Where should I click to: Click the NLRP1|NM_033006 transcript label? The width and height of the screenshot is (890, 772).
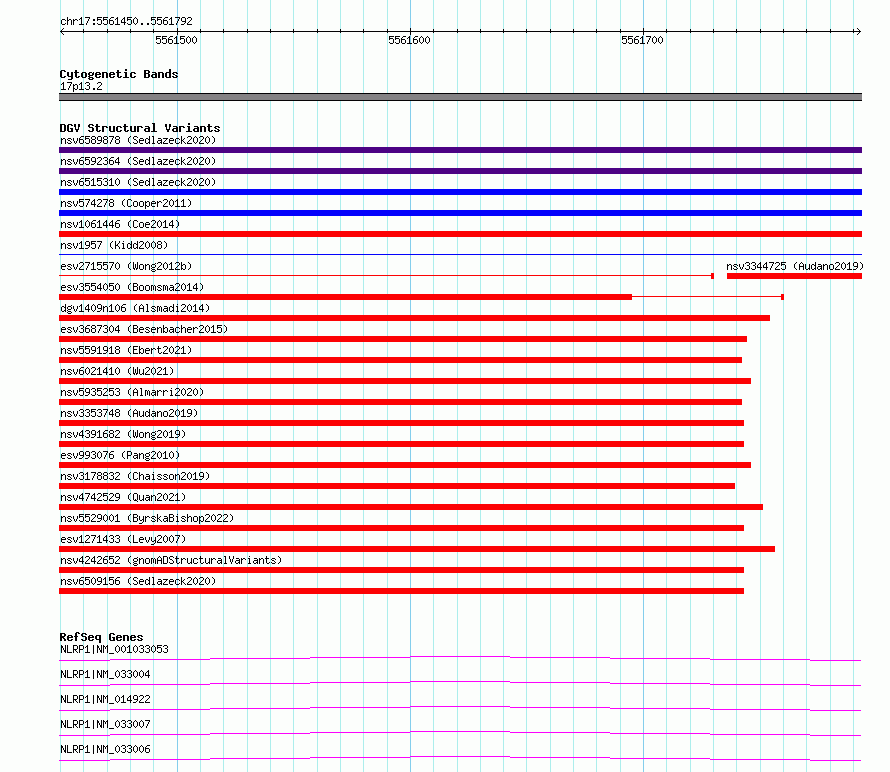click(105, 749)
